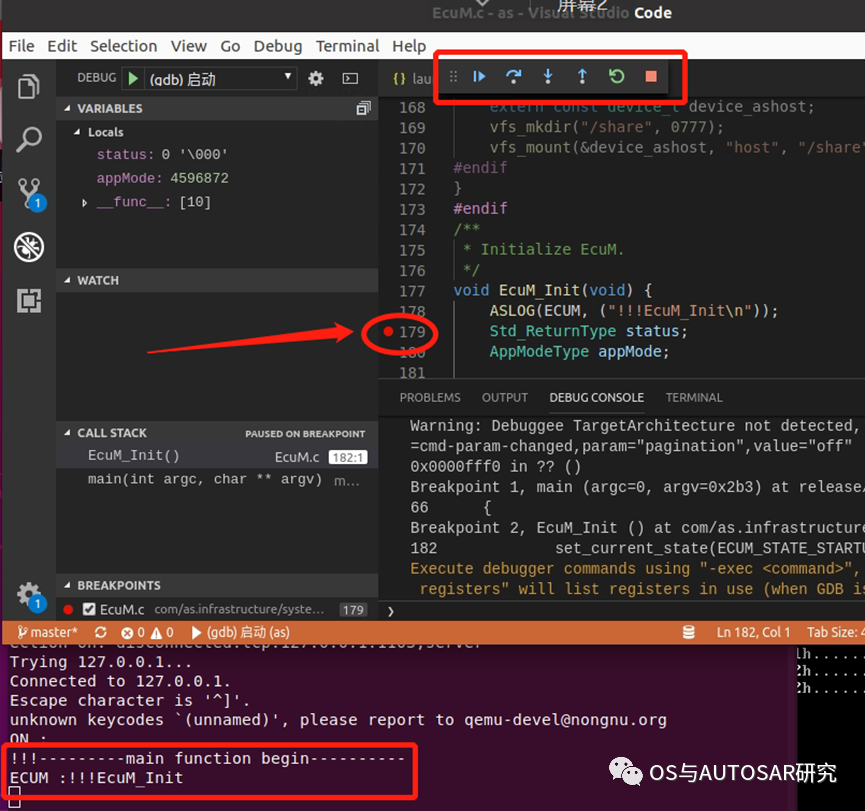This screenshot has width=865, height=811.
Task: Switch to the PROBLEMS panel tab
Action: tap(430, 397)
